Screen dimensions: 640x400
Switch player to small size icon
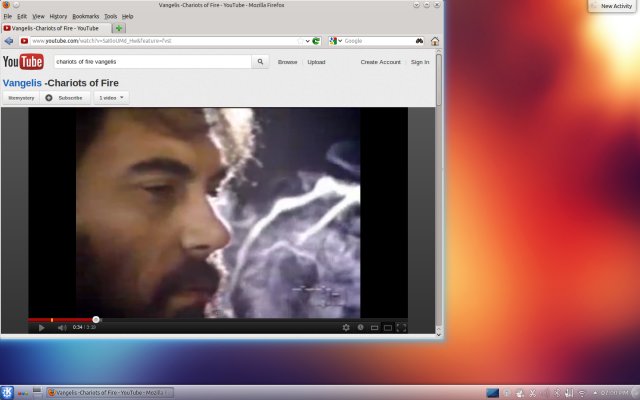(374, 328)
